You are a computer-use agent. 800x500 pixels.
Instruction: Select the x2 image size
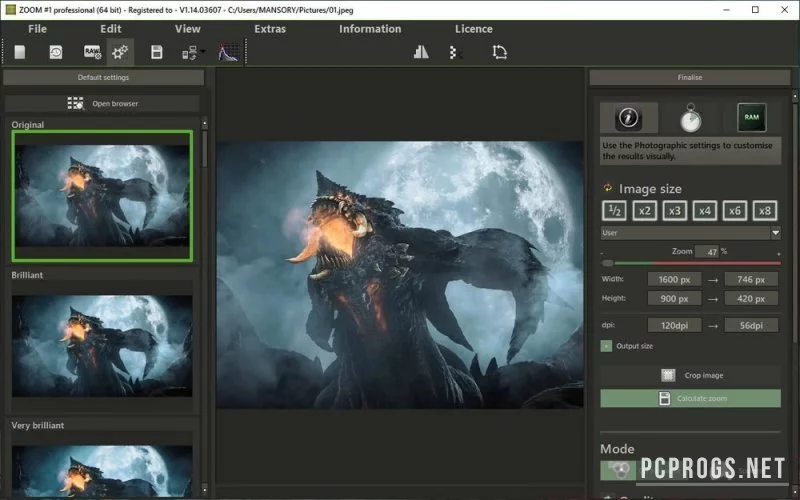[644, 211]
